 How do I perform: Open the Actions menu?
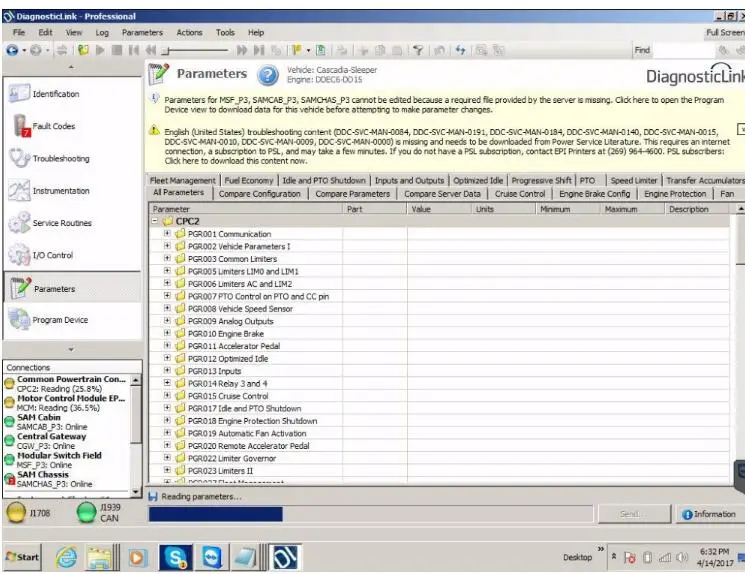(x=189, y=33)
